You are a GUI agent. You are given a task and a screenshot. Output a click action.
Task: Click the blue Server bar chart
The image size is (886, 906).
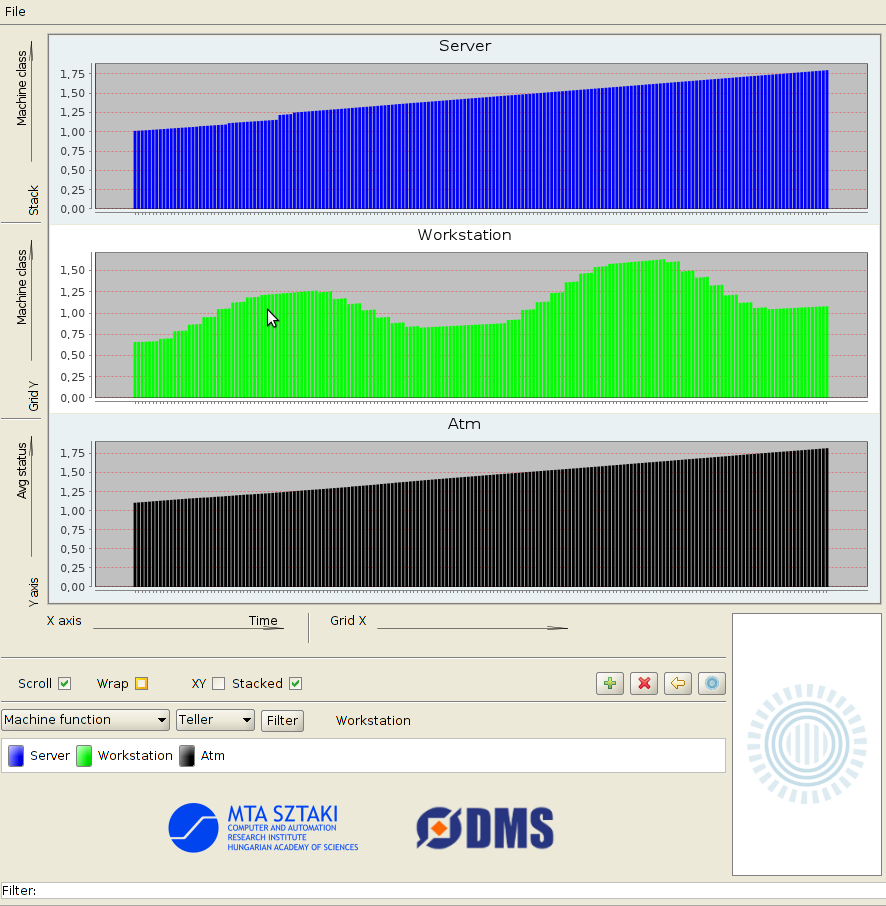481,139
